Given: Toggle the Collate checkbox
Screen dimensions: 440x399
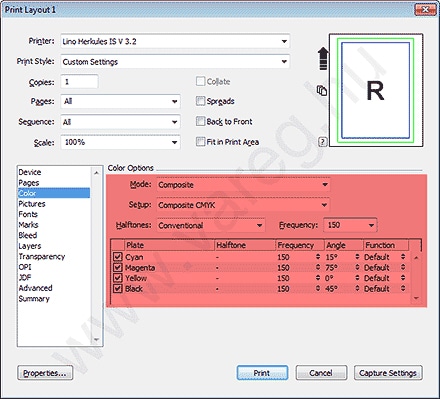Looking at the screenshot, I should 200,81.
